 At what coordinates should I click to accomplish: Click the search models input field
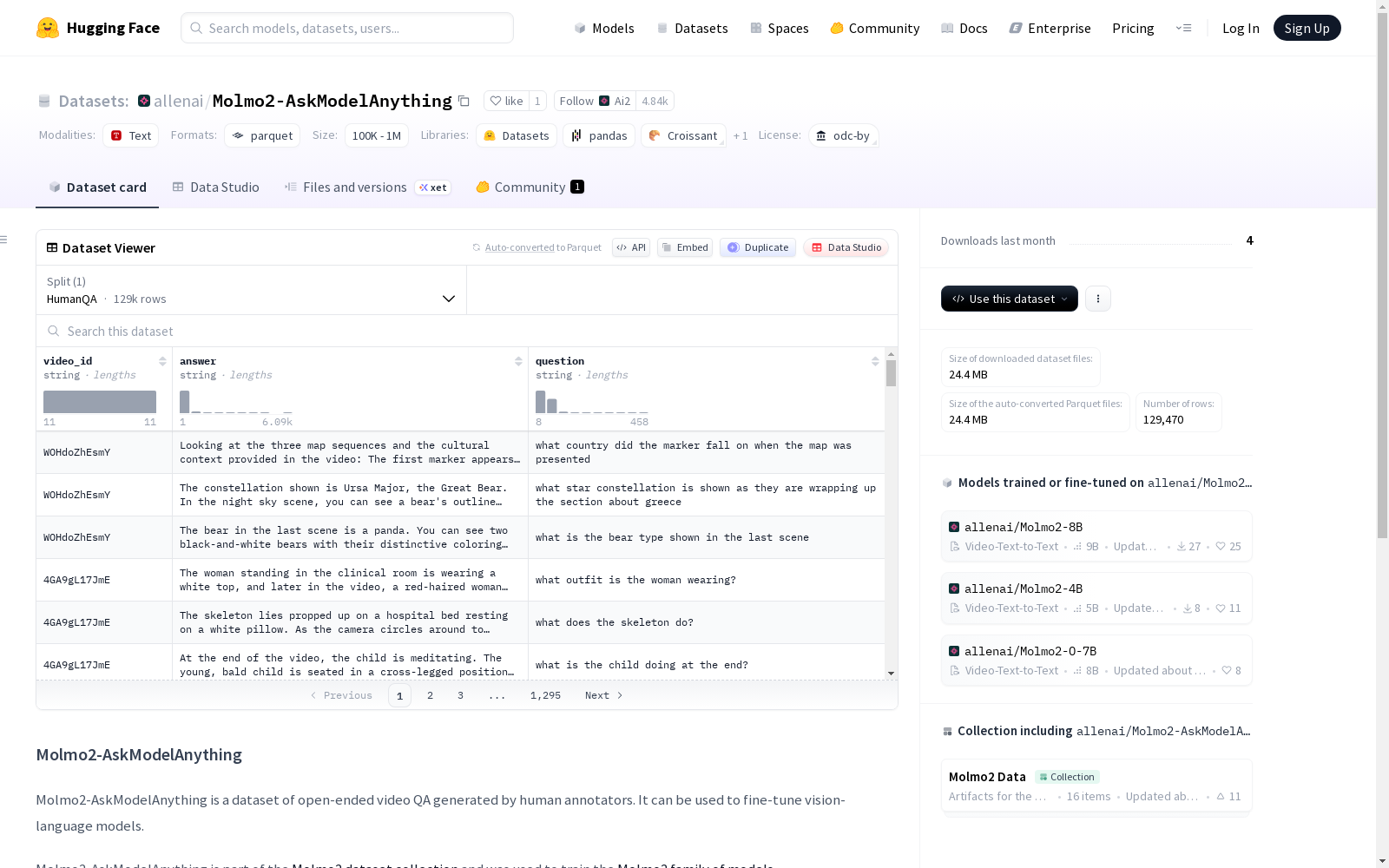click(347, 28)
